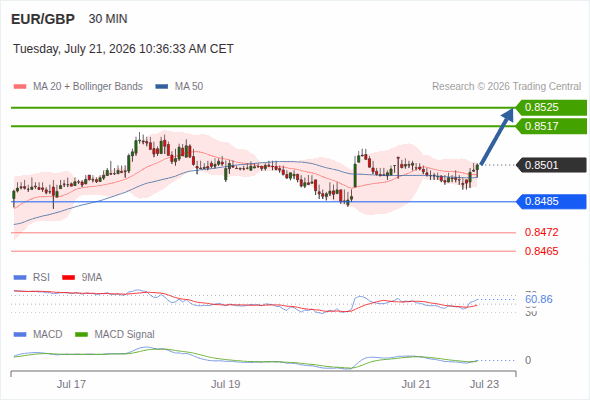590x400 pixels.
Task: Click the EUR/GBP pair title
Action: tap(43, 19)
